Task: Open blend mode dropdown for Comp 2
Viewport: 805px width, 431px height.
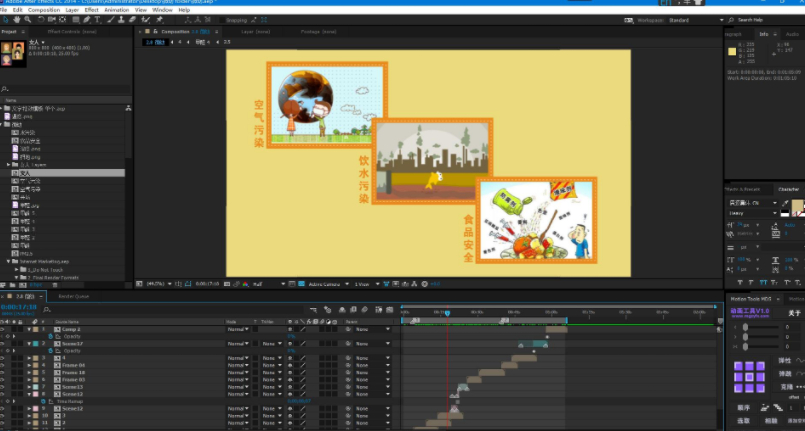Action: pos(238,329)
